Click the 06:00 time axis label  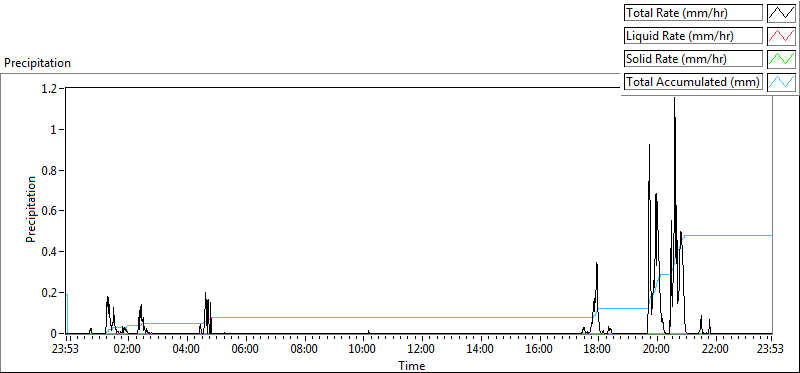pos(246,350)
